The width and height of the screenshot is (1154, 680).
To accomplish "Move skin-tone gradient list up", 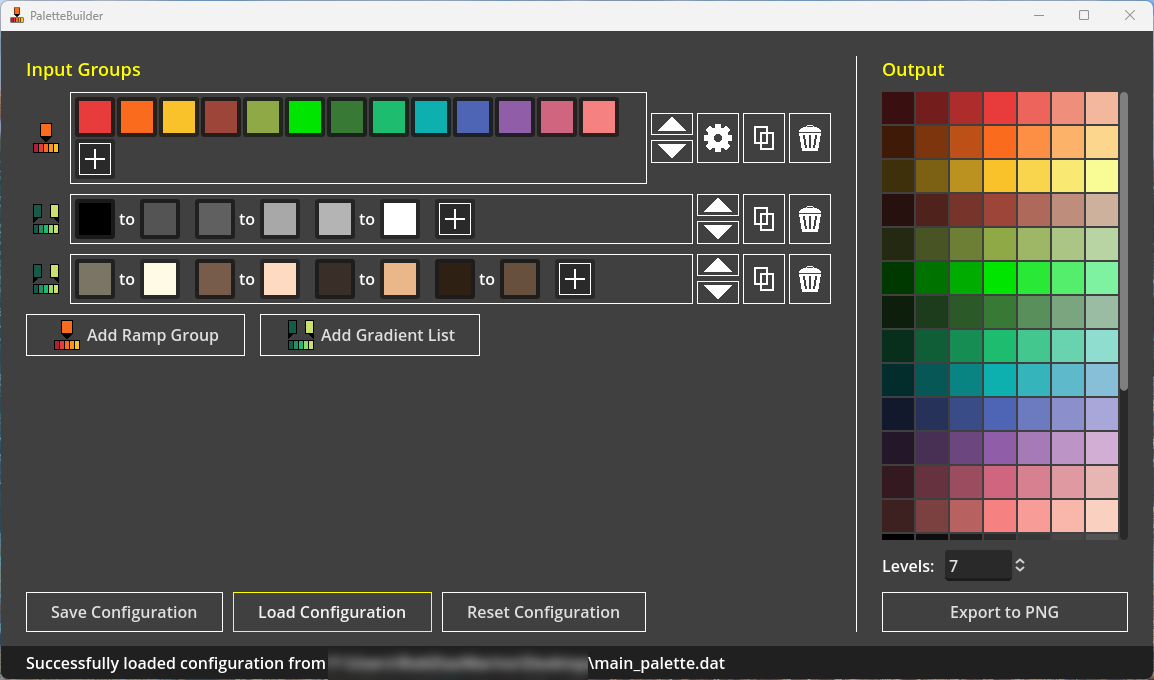I will (718, 266).
